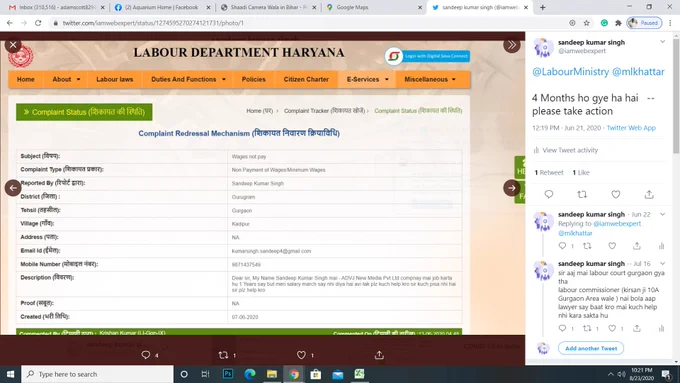
Task: Open more options chevron on Jul 16 reply
Action: pos(662,263)
